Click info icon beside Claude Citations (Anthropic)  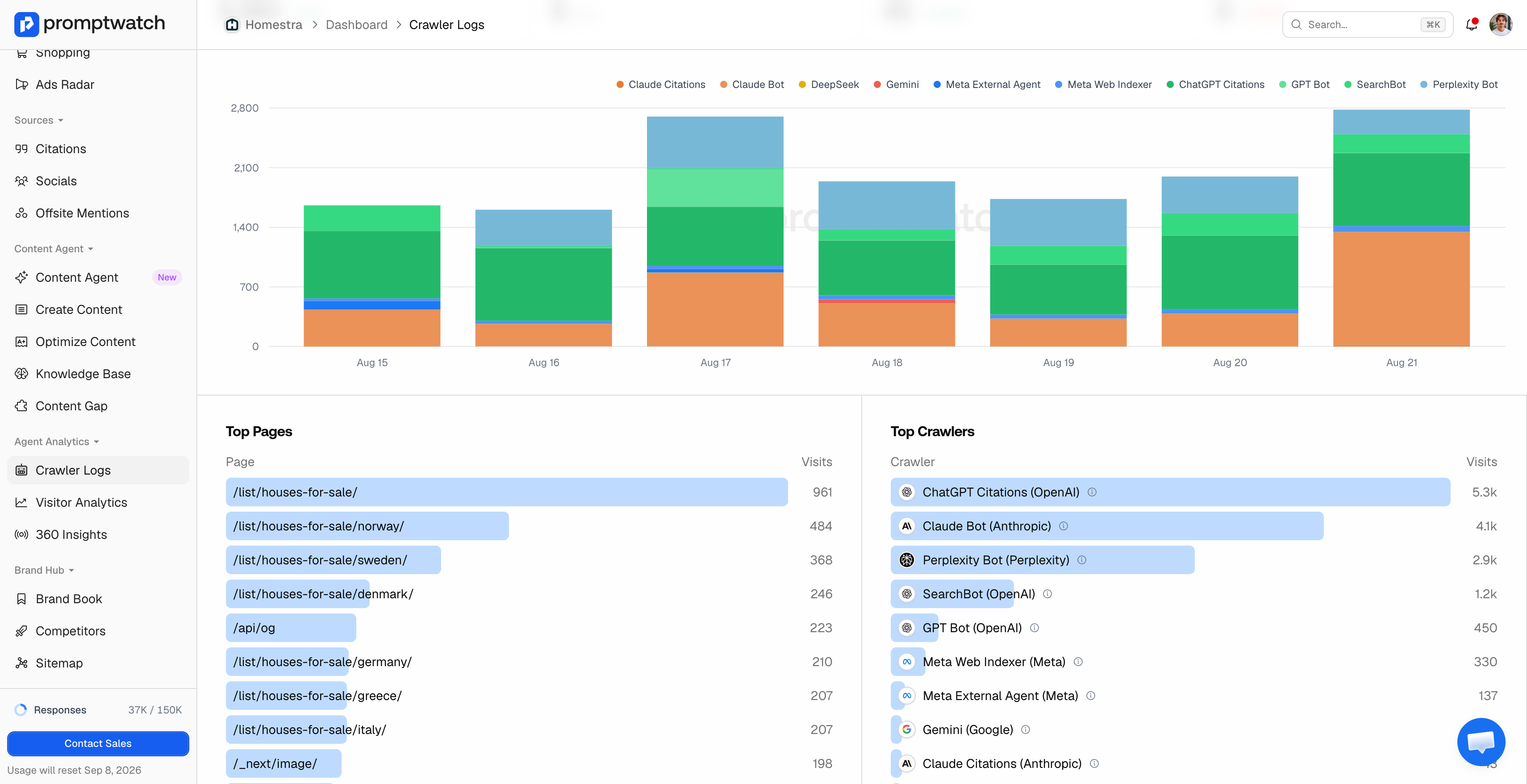(x=1094, y=763)
